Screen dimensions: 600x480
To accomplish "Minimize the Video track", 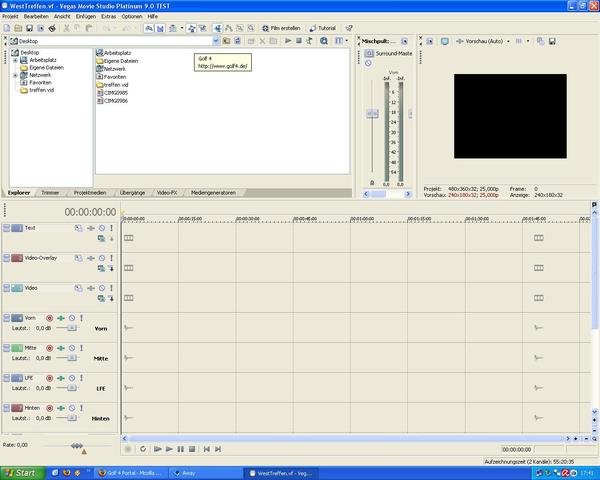I will (x=7, y=288).
